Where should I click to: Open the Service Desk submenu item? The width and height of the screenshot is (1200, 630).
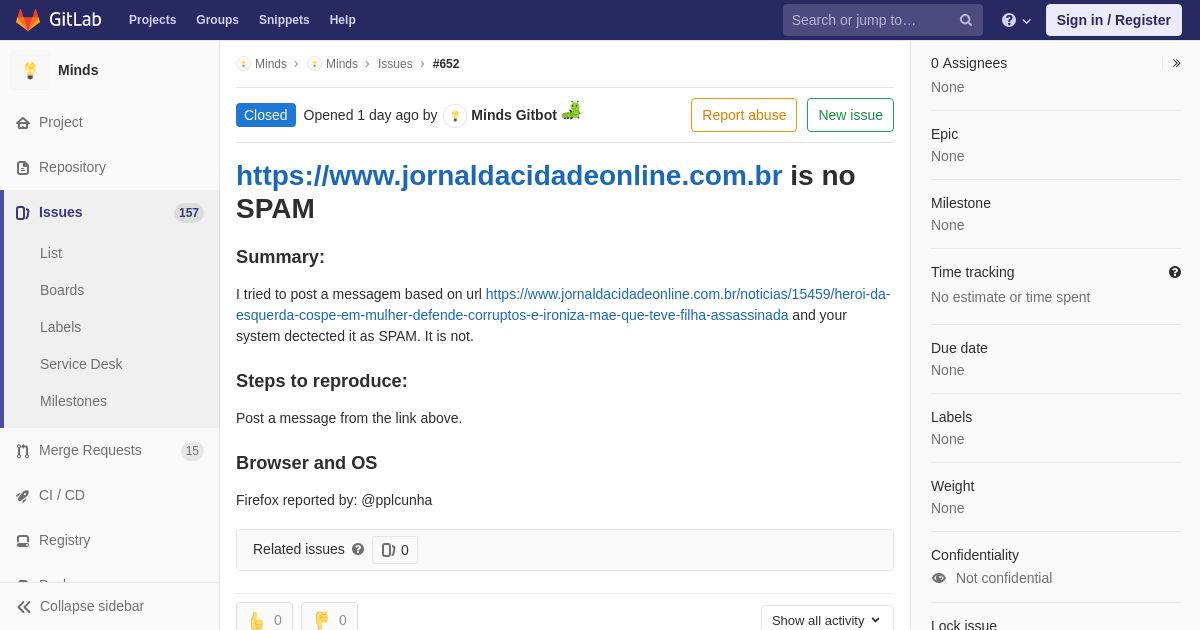81,364
